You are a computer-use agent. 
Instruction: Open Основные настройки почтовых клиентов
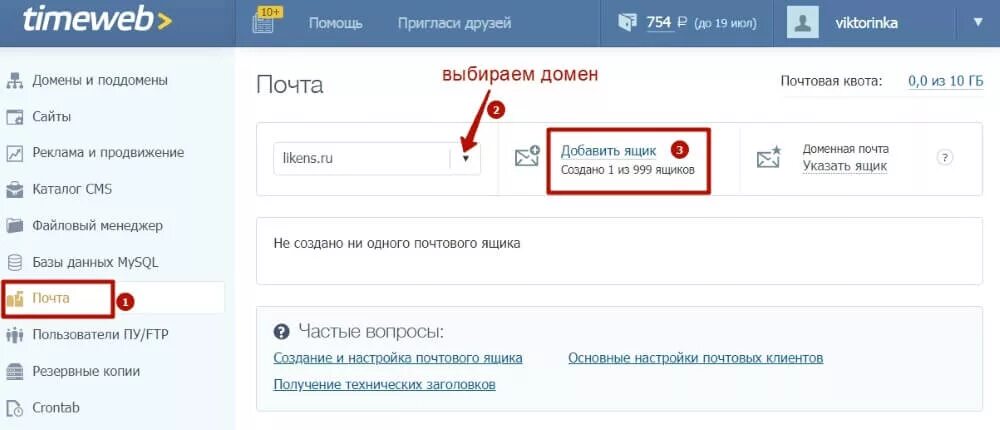click(696, 358)
